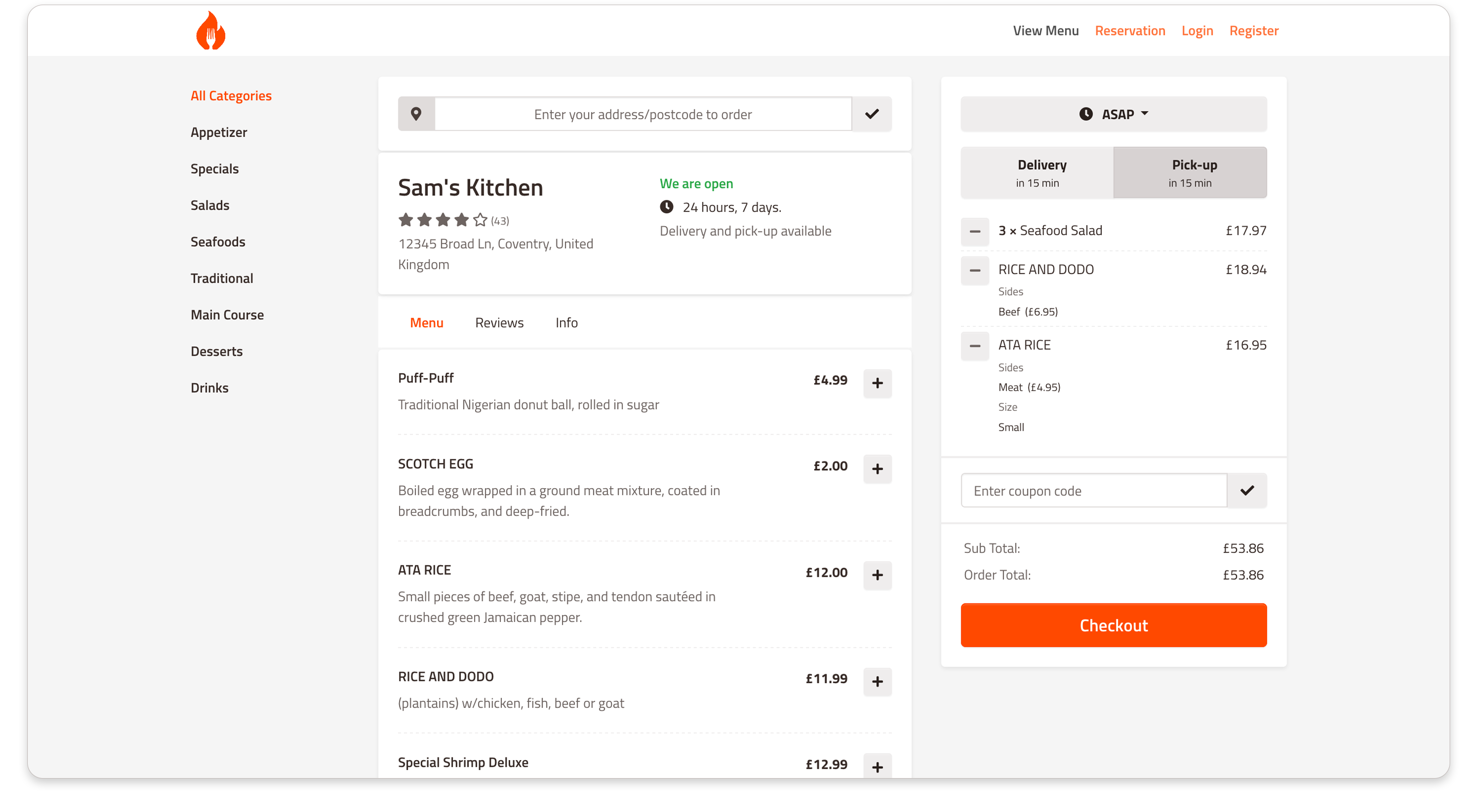The image size is (1481, 812).
Task: Confirm address with checkmark button
Action: point(872,114)
